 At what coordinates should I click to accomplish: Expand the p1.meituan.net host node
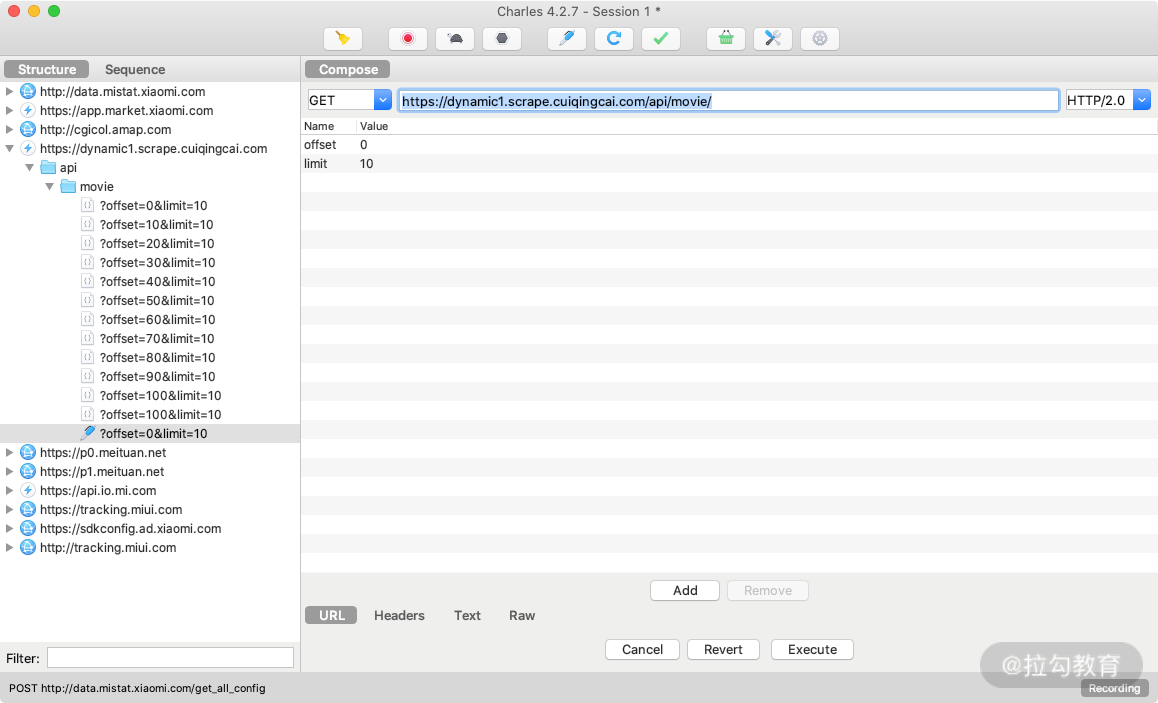[10, 471]
